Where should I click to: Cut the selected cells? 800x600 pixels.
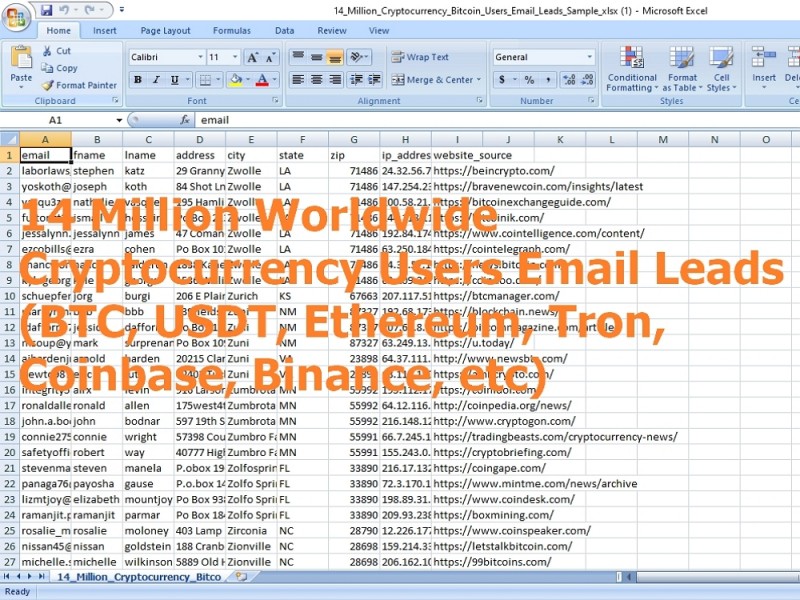pyautogui.click(x=56, y=51)
